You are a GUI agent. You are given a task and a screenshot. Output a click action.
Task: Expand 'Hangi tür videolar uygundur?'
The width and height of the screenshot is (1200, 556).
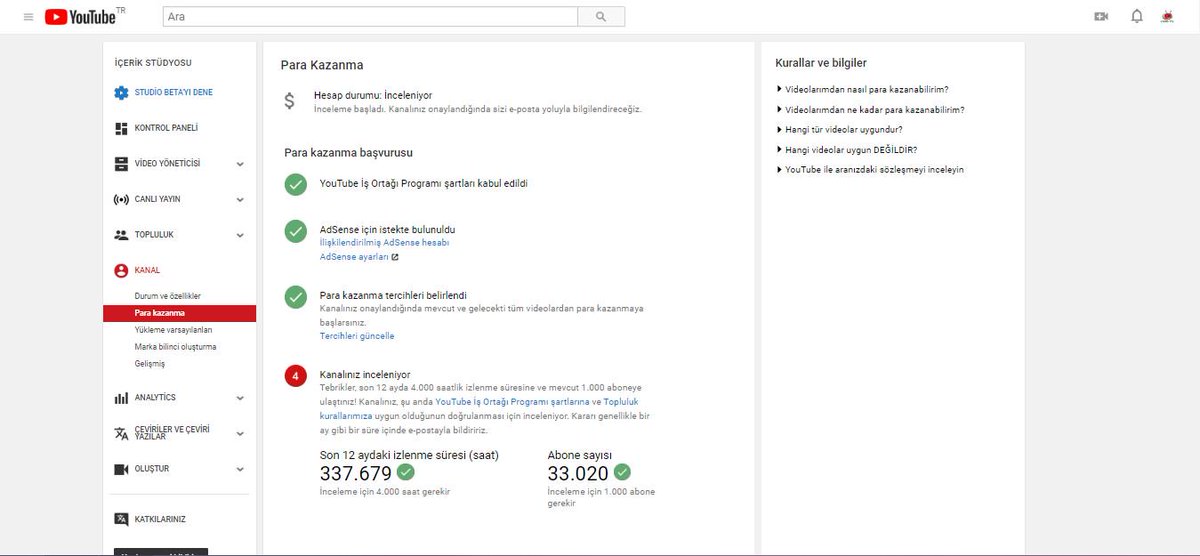[x=839, y=130]
